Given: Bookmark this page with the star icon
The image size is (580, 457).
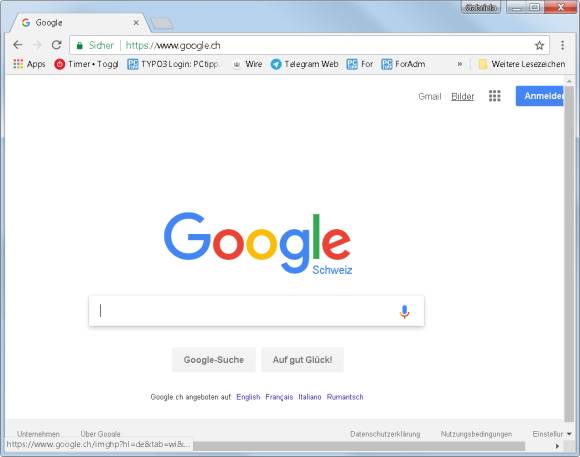Looking at the screenshot, I should (539, 45).
